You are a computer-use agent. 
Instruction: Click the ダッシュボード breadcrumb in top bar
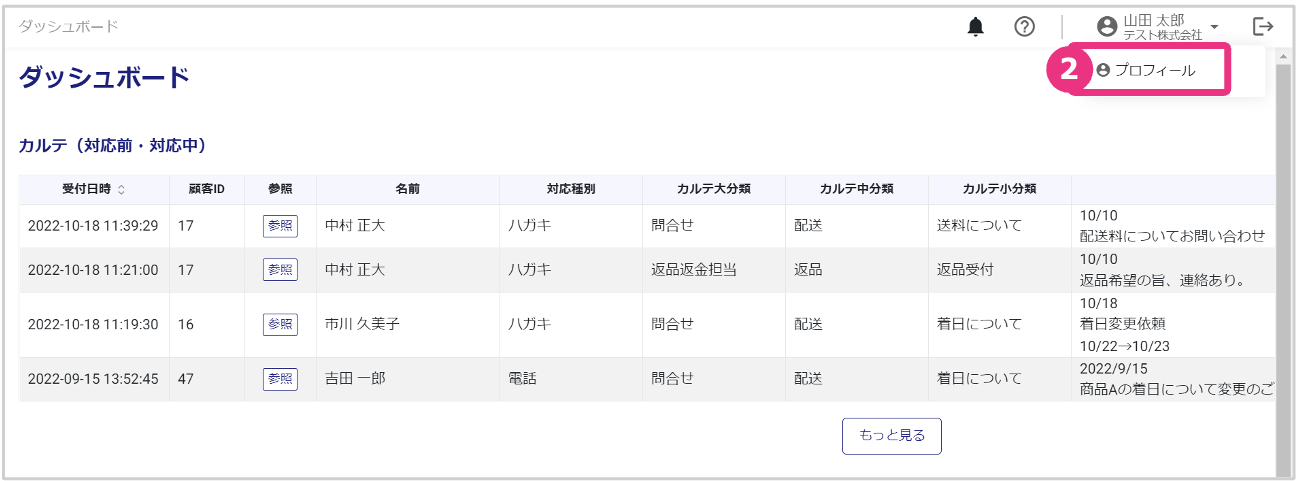pyautogui.click(x=68, y=26)
